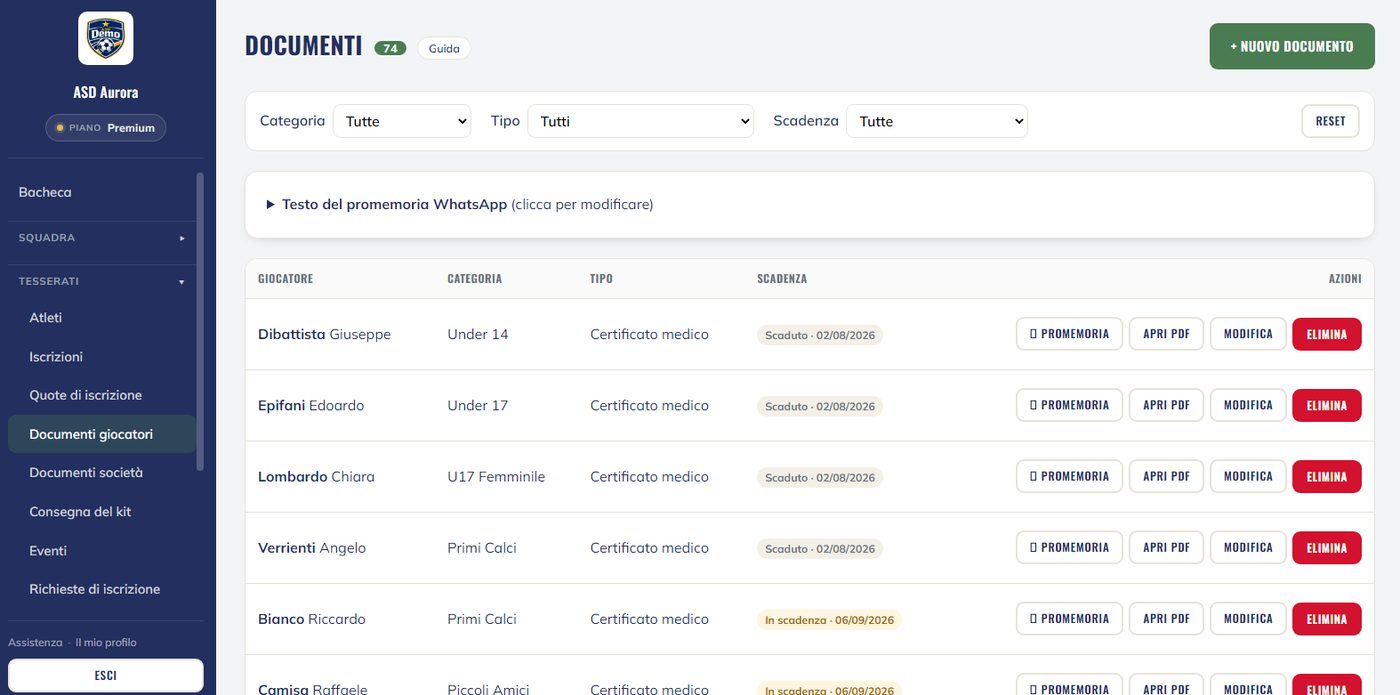
Task: Open PDF for Lombardo Chiara
Action: point(1166,476)
